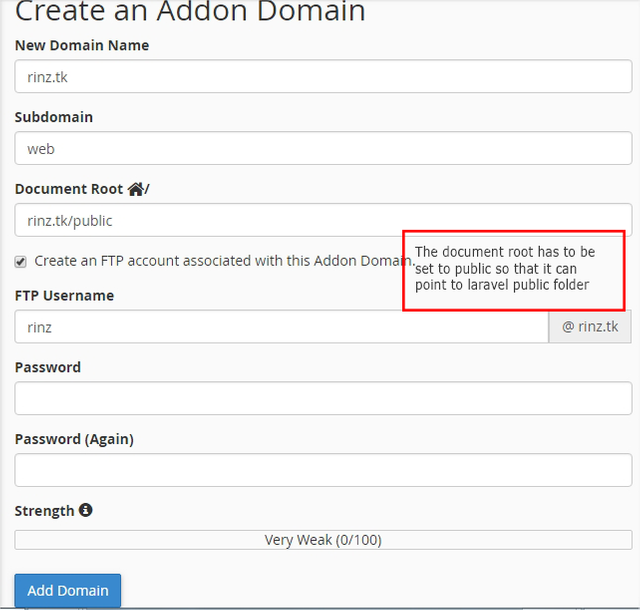The height and width of the screenshot is (610, 640).
Task: Click the Strength label text
Action: 44,511
